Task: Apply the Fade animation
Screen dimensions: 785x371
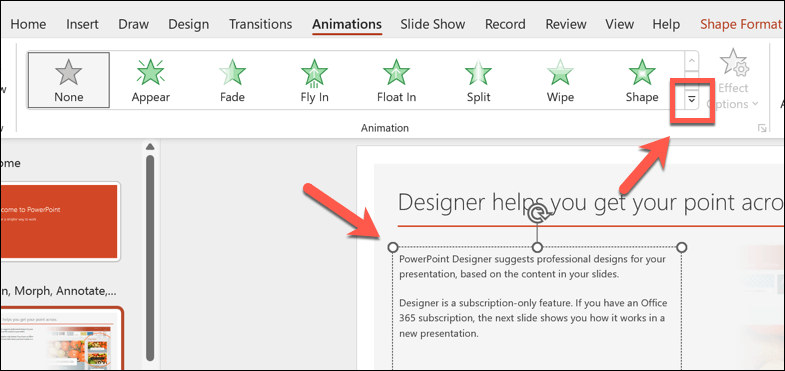Action: pos(232,80)
